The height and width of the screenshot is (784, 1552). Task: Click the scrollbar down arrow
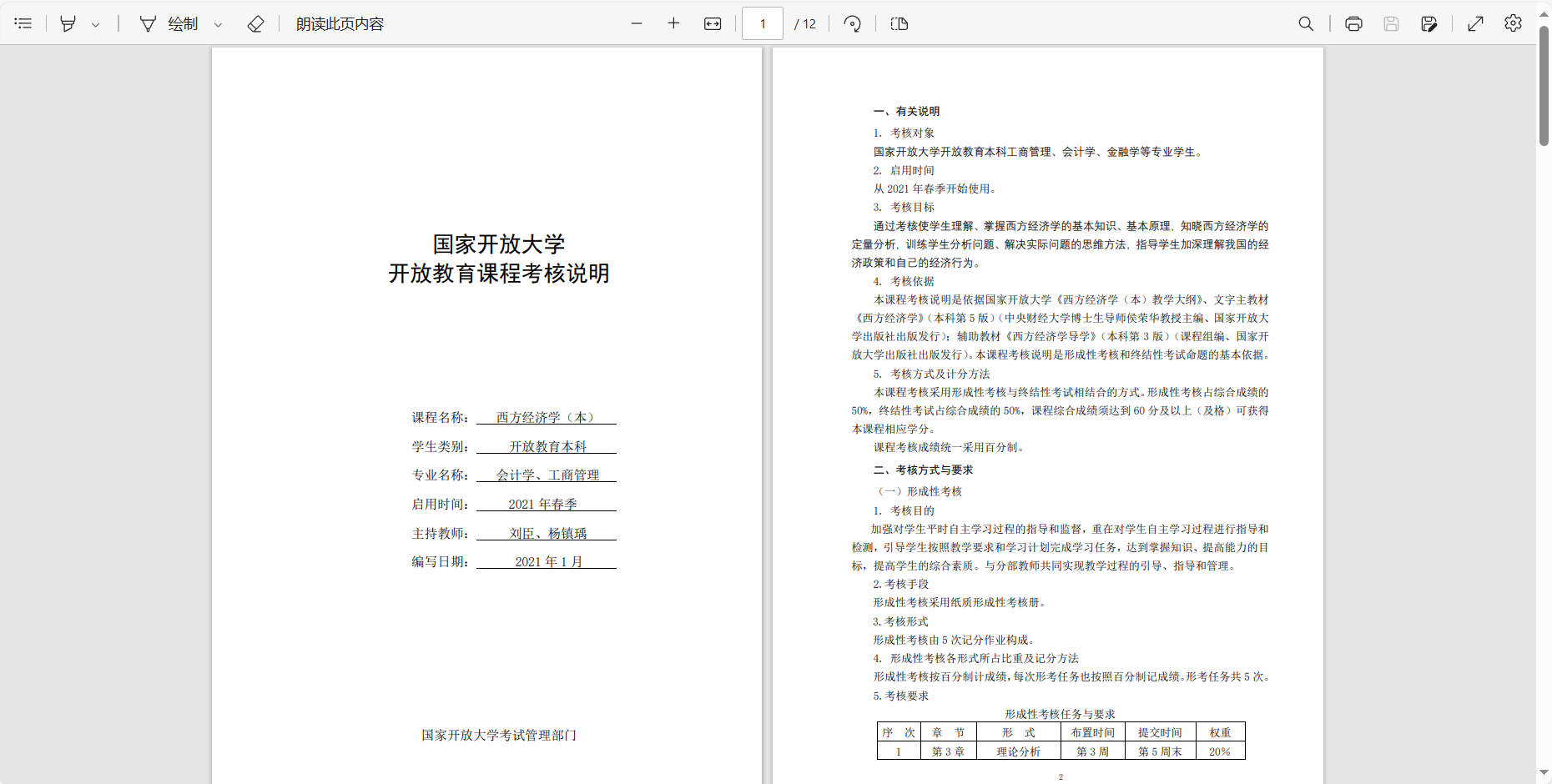tap(1544, 772)
